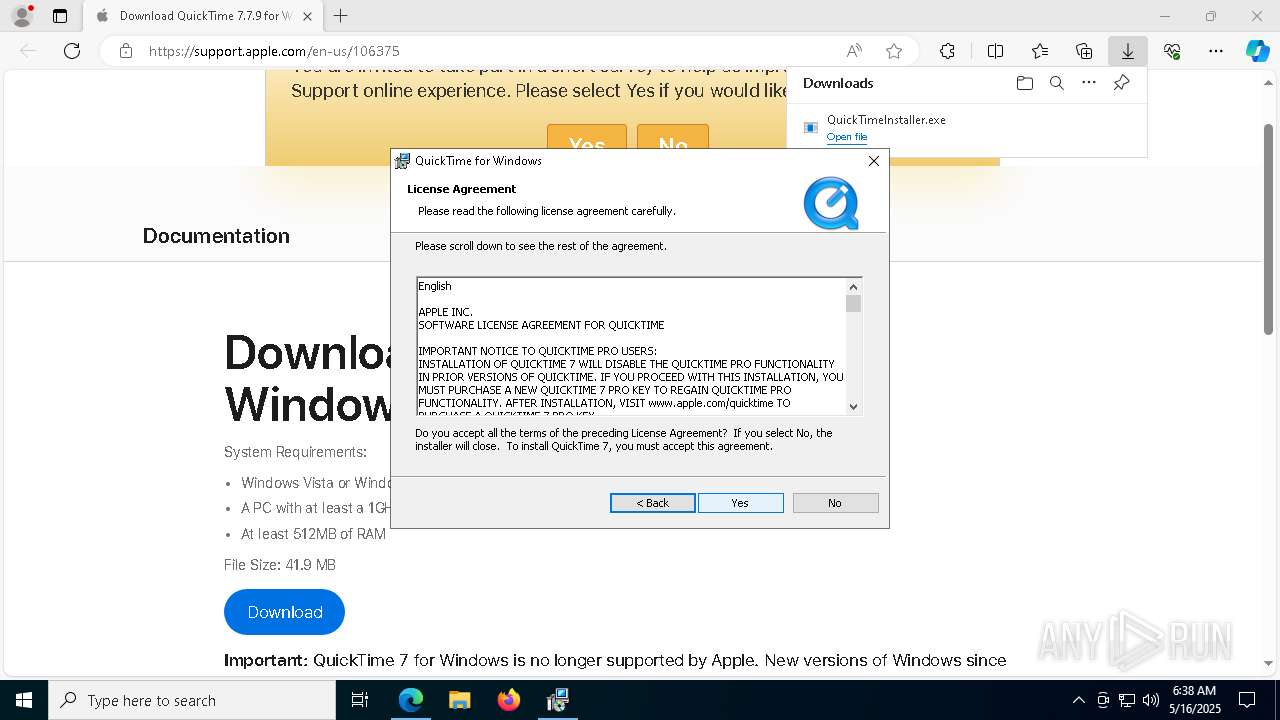Open the volume control tray icon
1280x720 pixels.
click(x=1151, y=700)
